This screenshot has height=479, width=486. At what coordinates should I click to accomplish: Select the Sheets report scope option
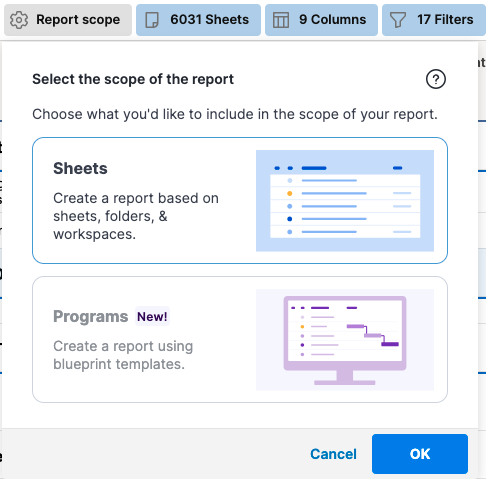(240, 200)
